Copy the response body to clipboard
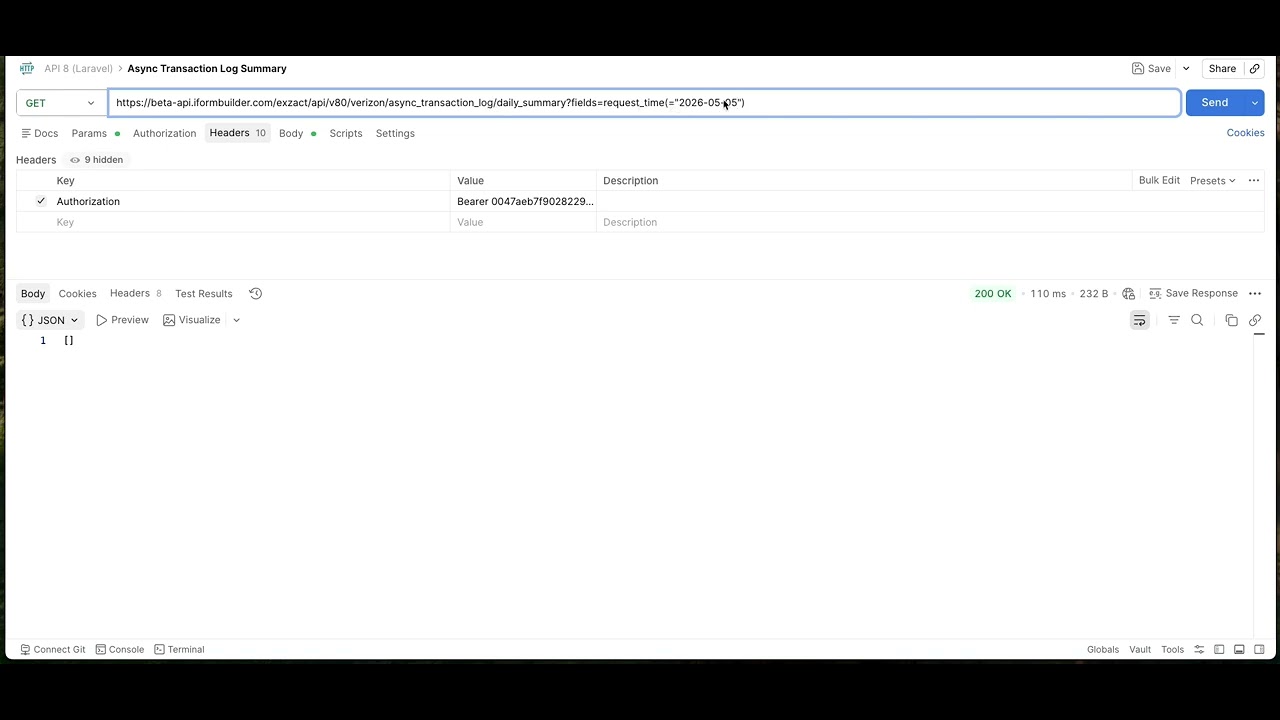1280x720 pixels. click(1231, 320)
